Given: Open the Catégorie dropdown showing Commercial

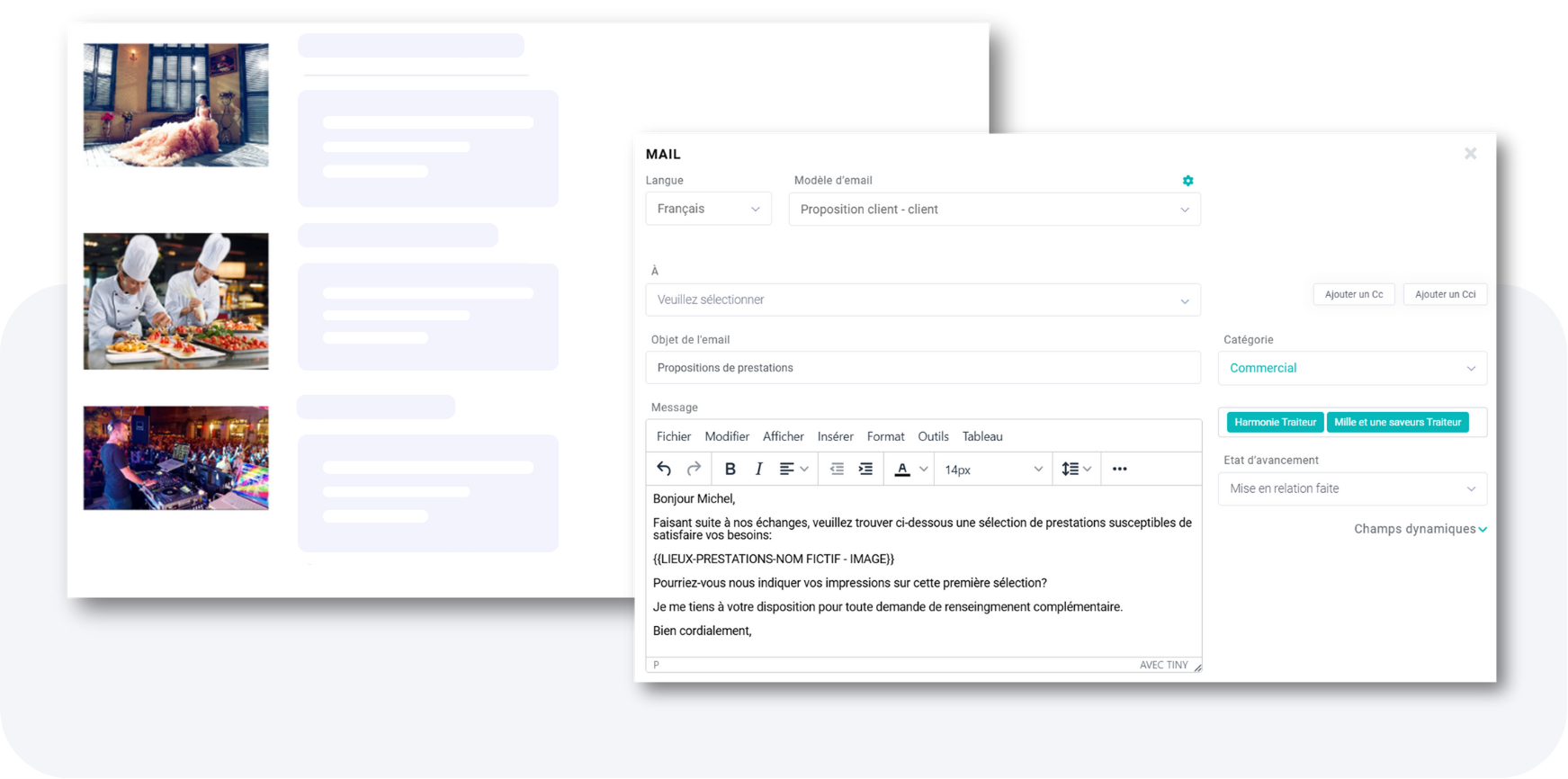Looking at the screenshot, I should pos(1352,368).
